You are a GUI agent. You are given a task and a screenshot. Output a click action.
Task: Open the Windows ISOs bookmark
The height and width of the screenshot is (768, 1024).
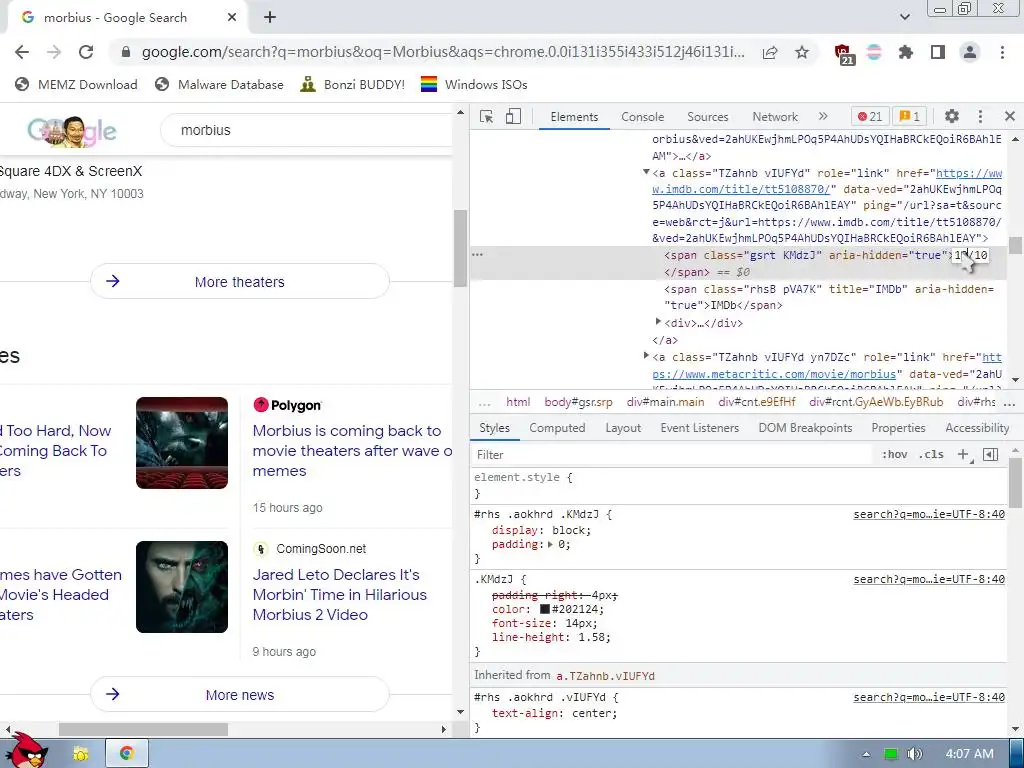coord(473,84)
